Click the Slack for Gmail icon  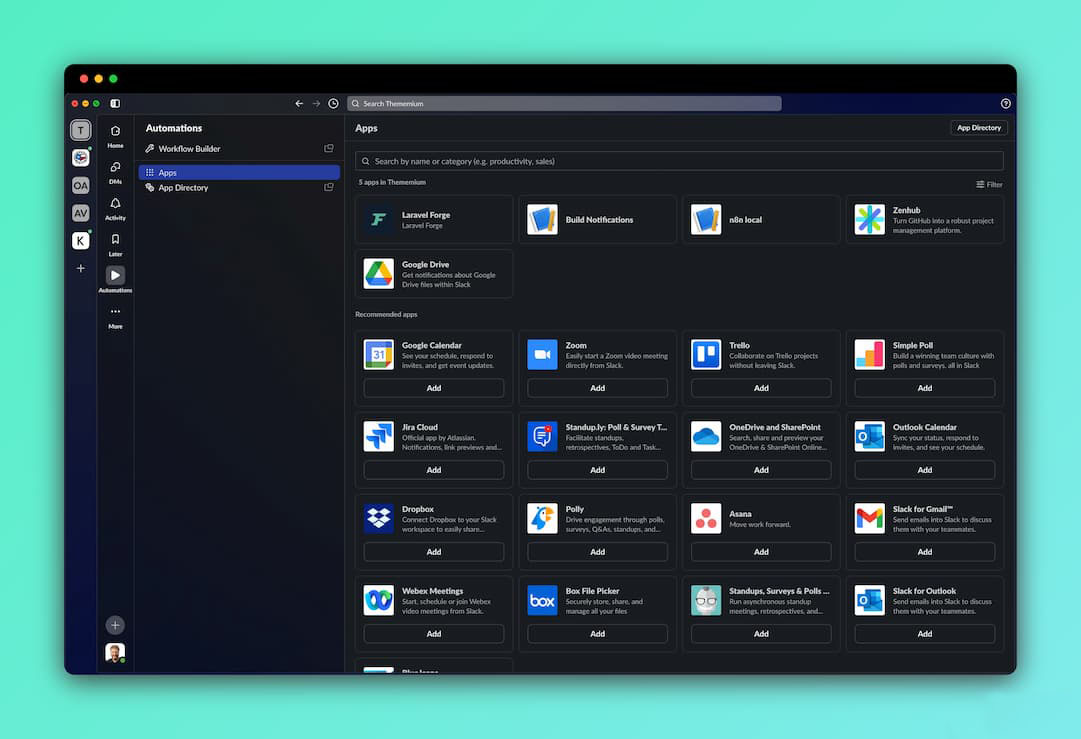pos(869,518)
